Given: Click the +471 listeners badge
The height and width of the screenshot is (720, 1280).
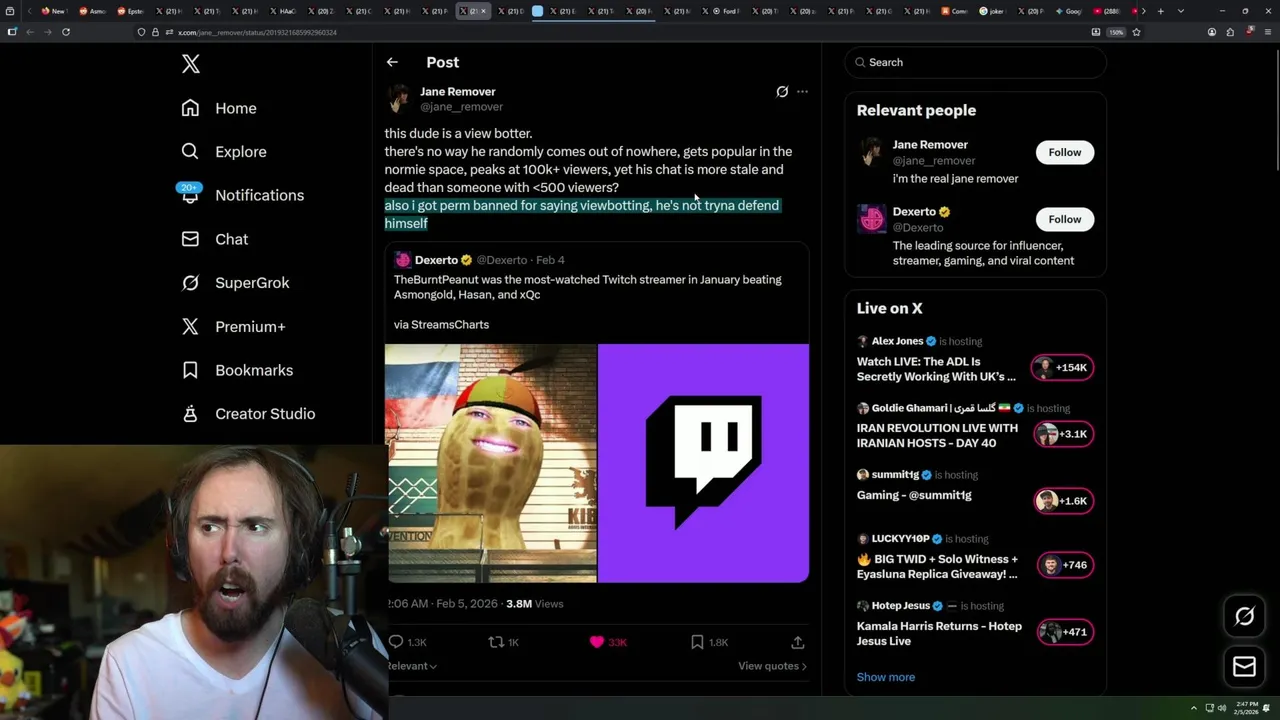Looking at the screenshot, I should click(x=1065, y=632).
